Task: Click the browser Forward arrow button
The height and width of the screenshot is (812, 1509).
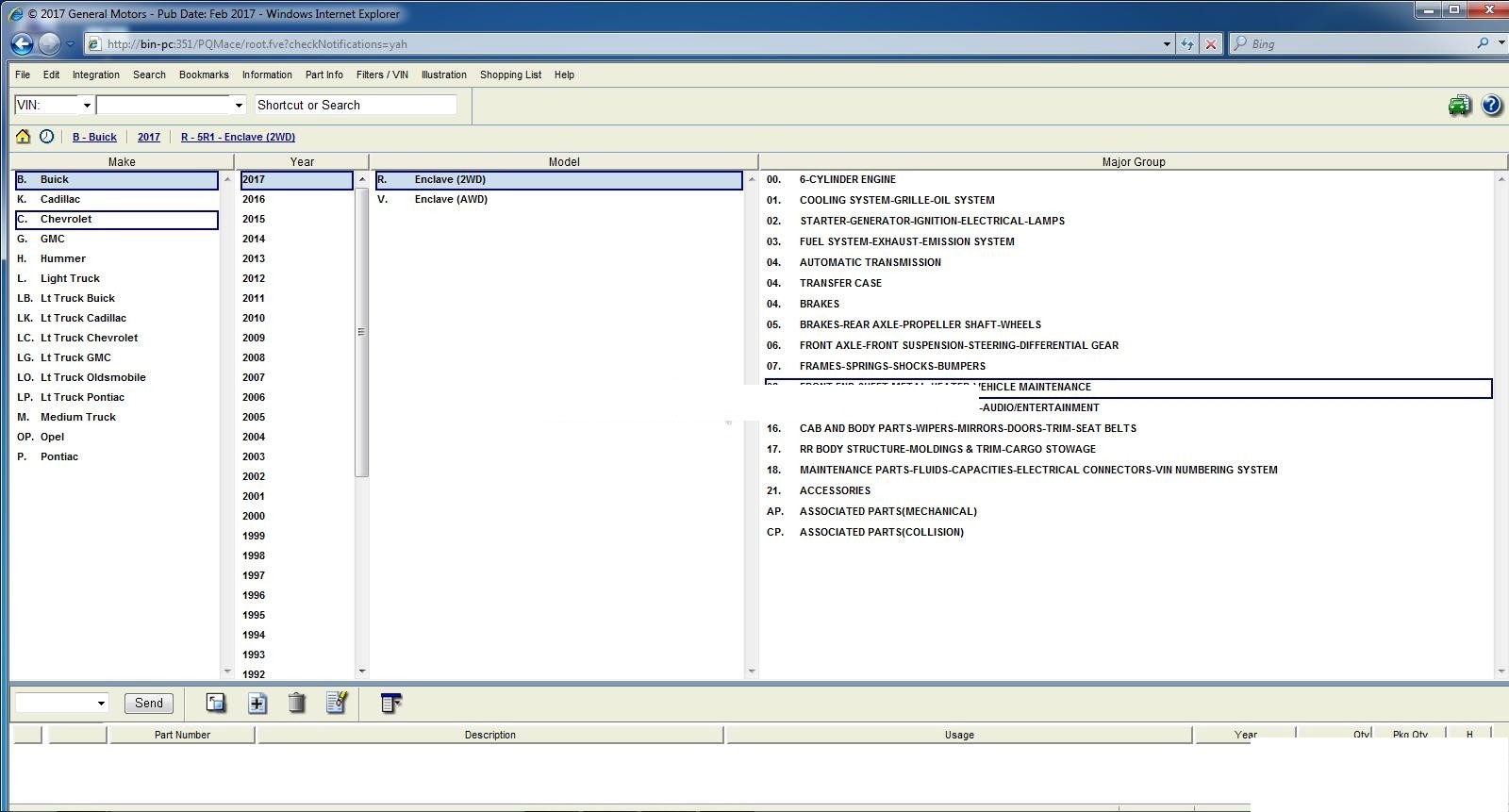Action: [49, 43]
